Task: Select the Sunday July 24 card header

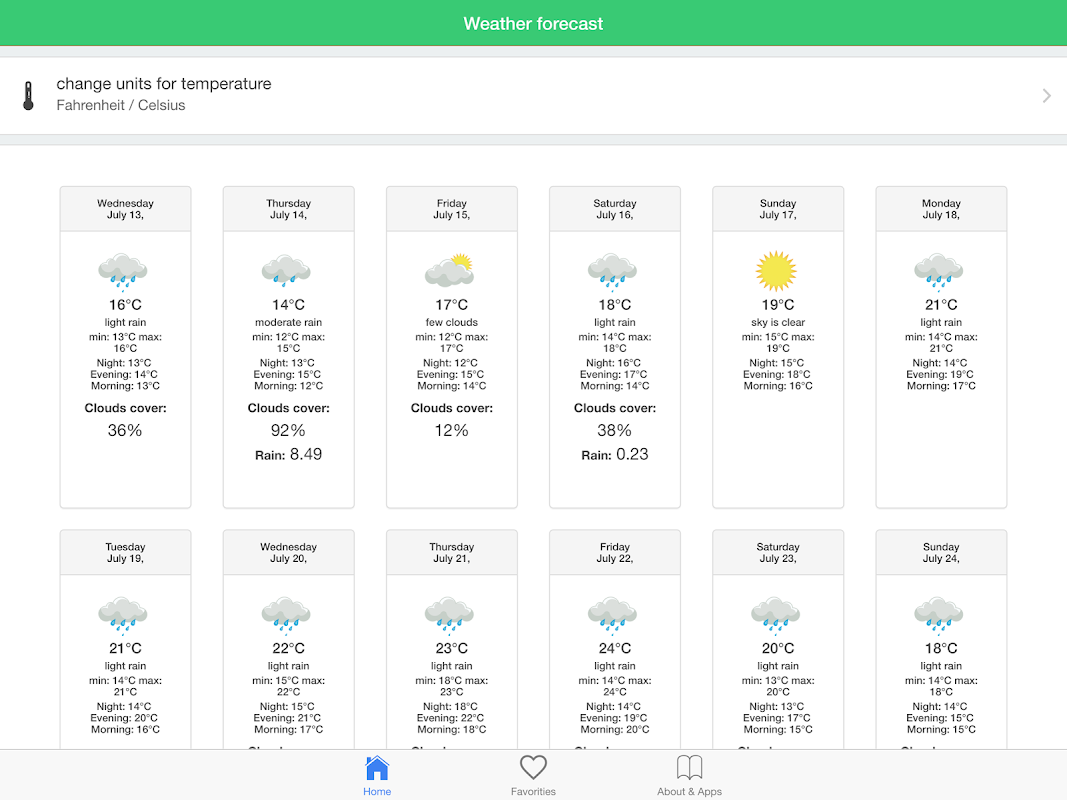Action: (941, 552)
